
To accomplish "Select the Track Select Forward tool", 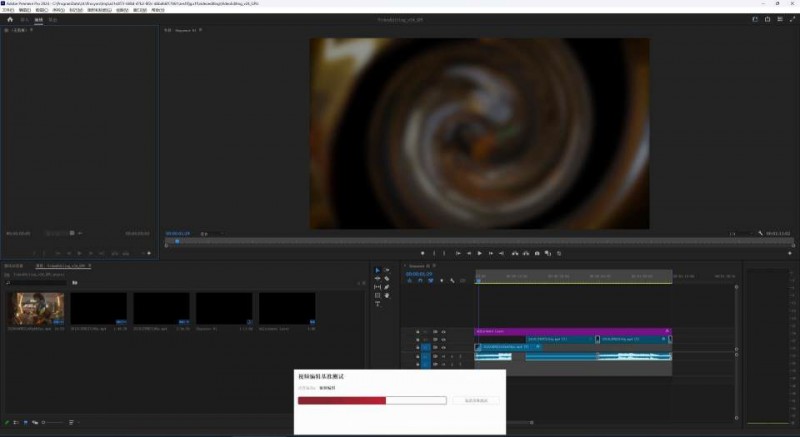I will tap(386, 270).
